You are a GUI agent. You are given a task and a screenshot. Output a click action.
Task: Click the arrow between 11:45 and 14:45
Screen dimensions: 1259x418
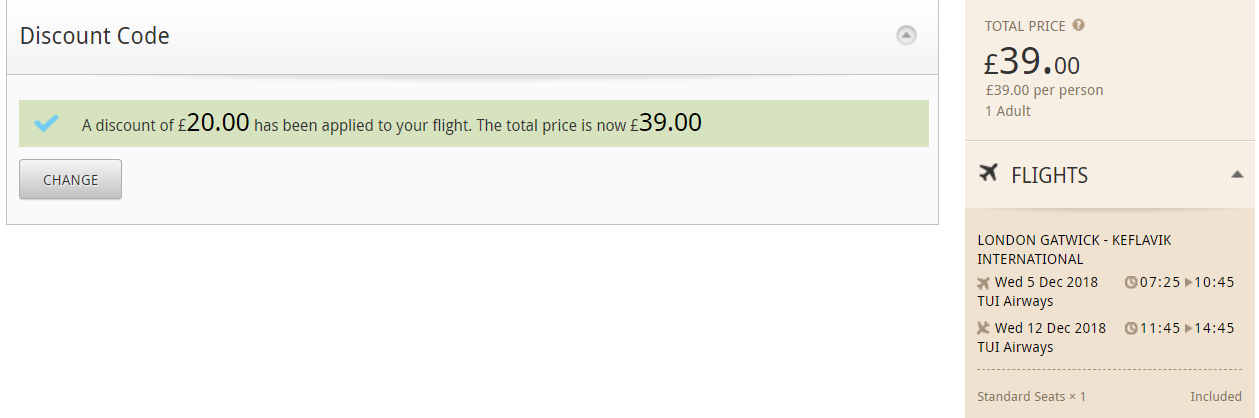1189,328
